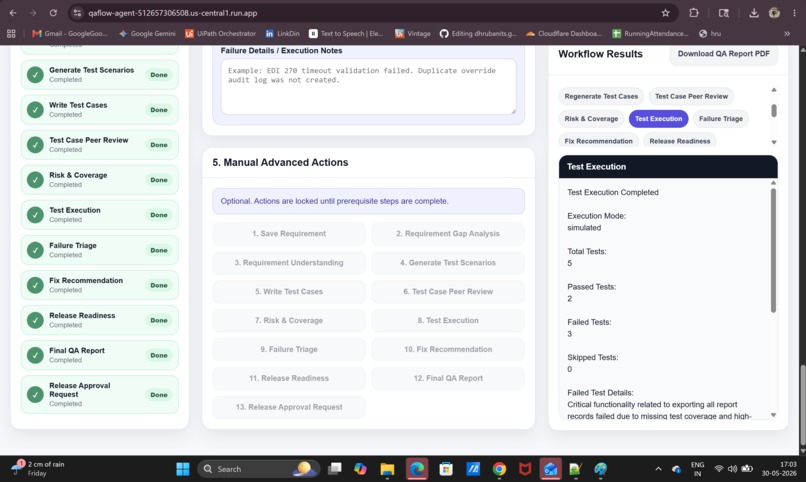This screenshot has height=482, width=806.
Task: Open the browser profile avatar
Action: [774, 13]
